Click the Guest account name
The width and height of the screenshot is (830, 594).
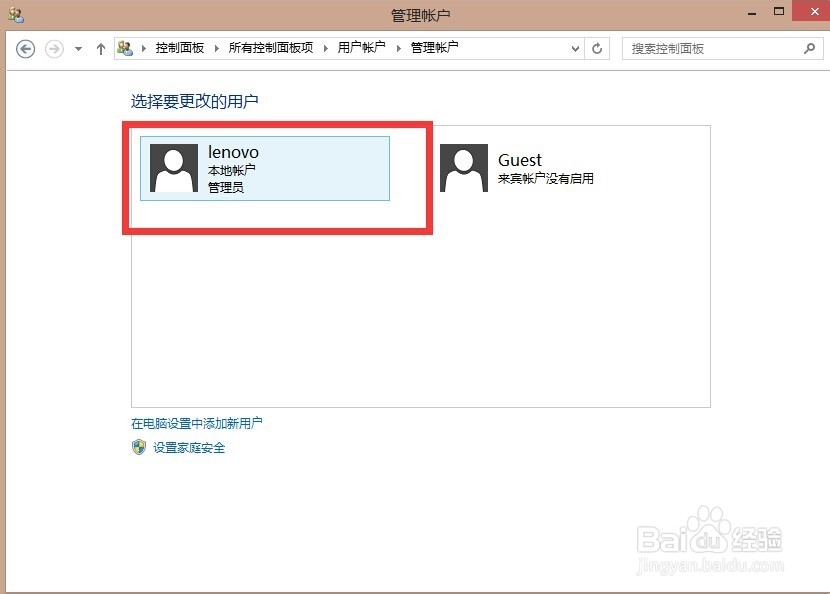[520, 160]
